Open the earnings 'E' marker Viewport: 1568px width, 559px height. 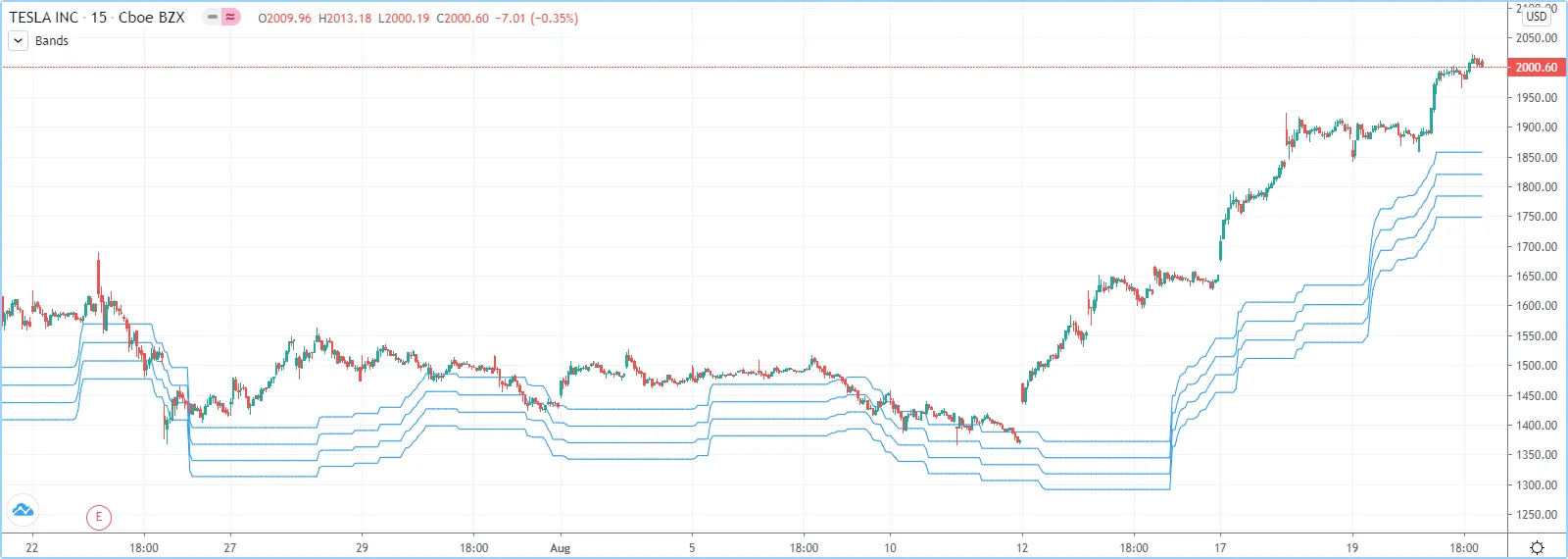(x=98, y=517)
